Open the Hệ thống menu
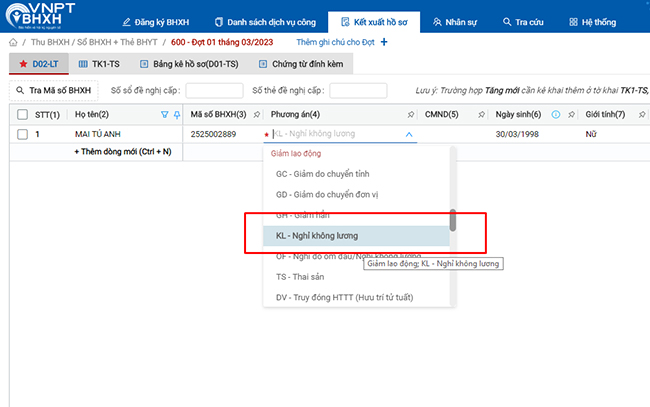Viewport: 650px width, 407px height. pyautogui.click(x=592, y=22)
